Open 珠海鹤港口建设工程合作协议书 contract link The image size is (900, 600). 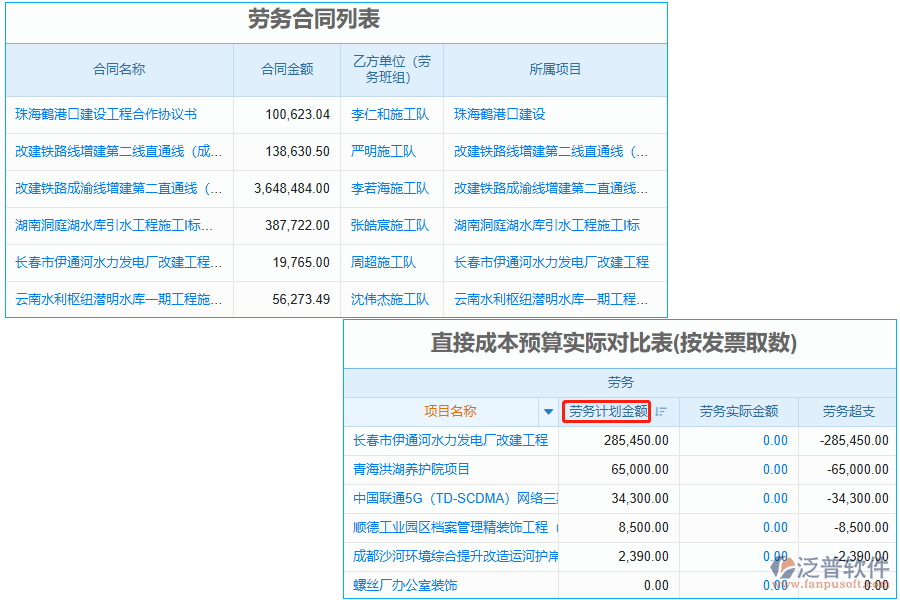click(106, 115)
